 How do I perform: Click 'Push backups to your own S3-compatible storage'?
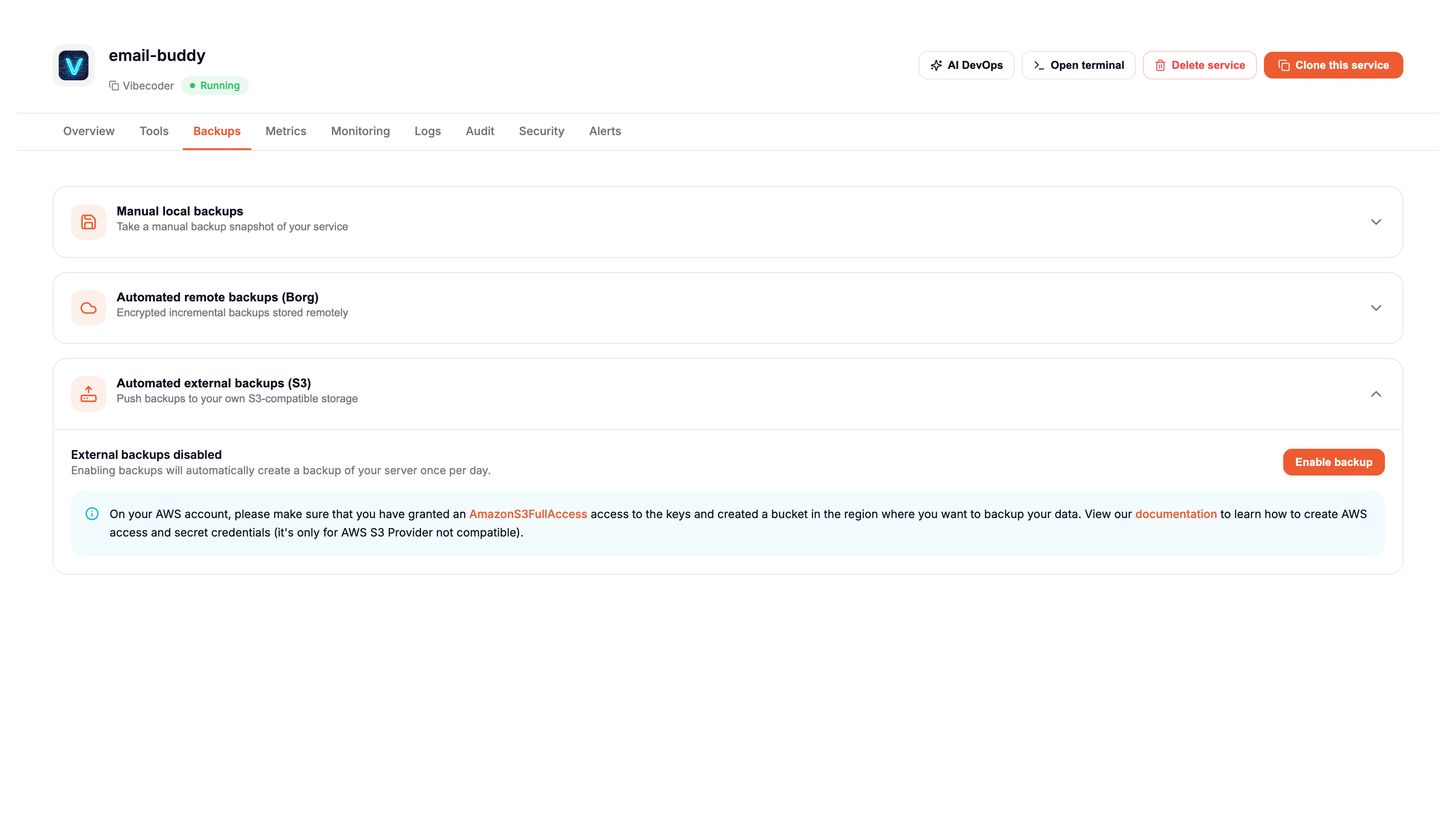237,398
